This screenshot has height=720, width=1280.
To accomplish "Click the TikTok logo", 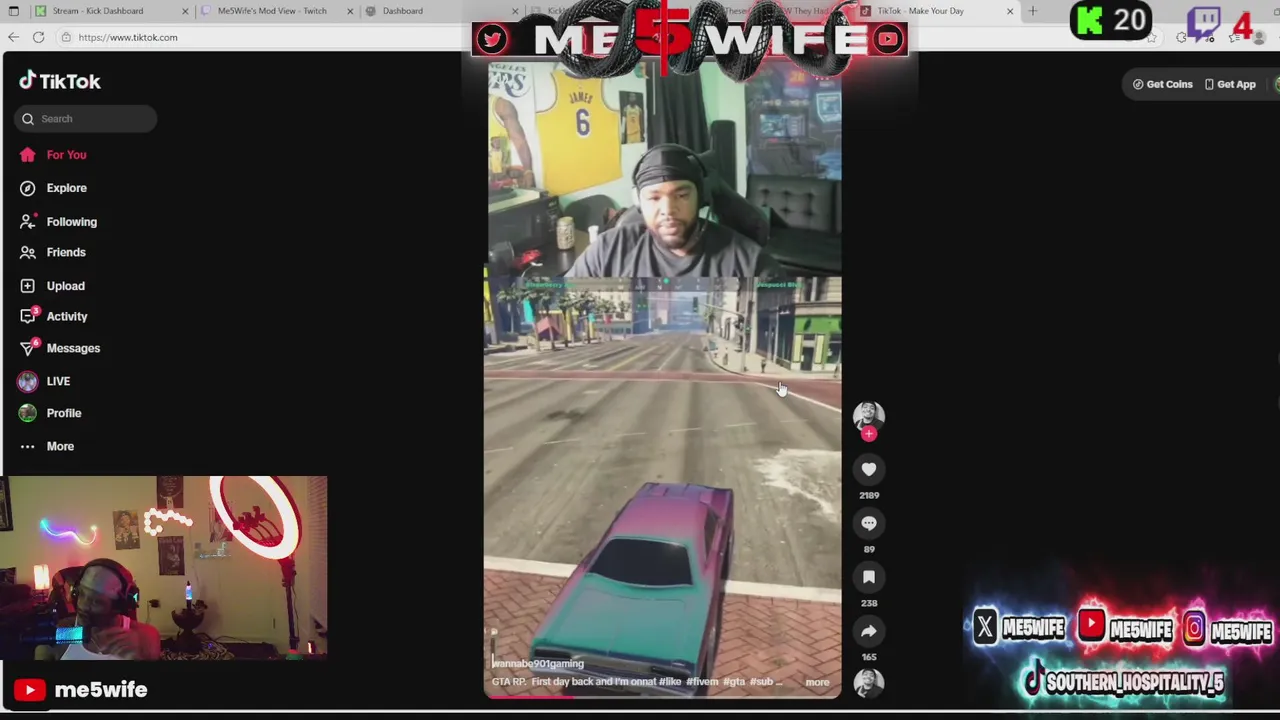I will (x=60, y=81).
